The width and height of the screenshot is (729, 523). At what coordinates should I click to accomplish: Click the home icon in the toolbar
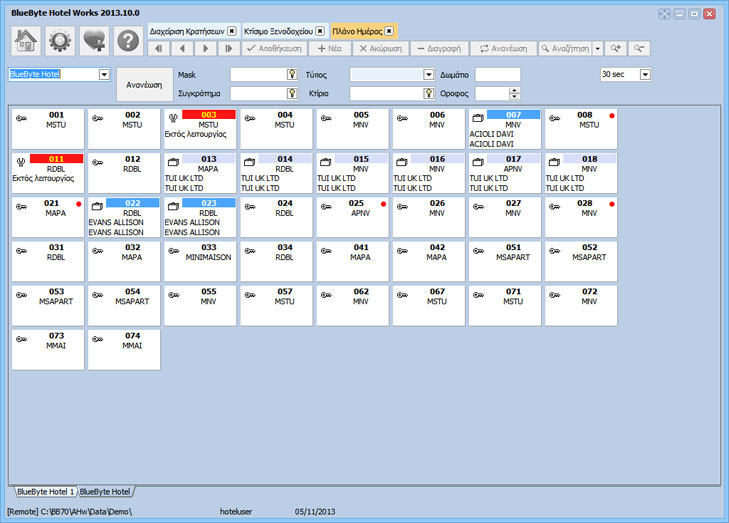26,41
